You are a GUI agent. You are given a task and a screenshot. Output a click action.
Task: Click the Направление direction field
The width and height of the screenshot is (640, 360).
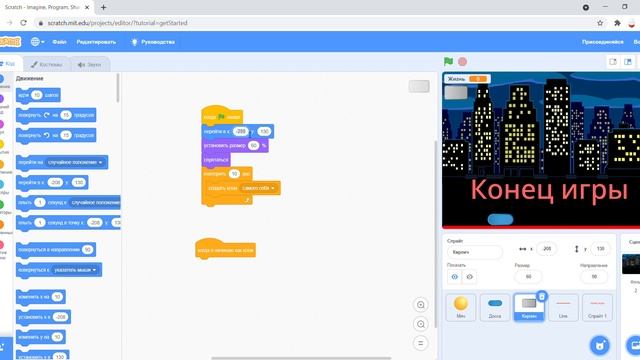point(594,277)
